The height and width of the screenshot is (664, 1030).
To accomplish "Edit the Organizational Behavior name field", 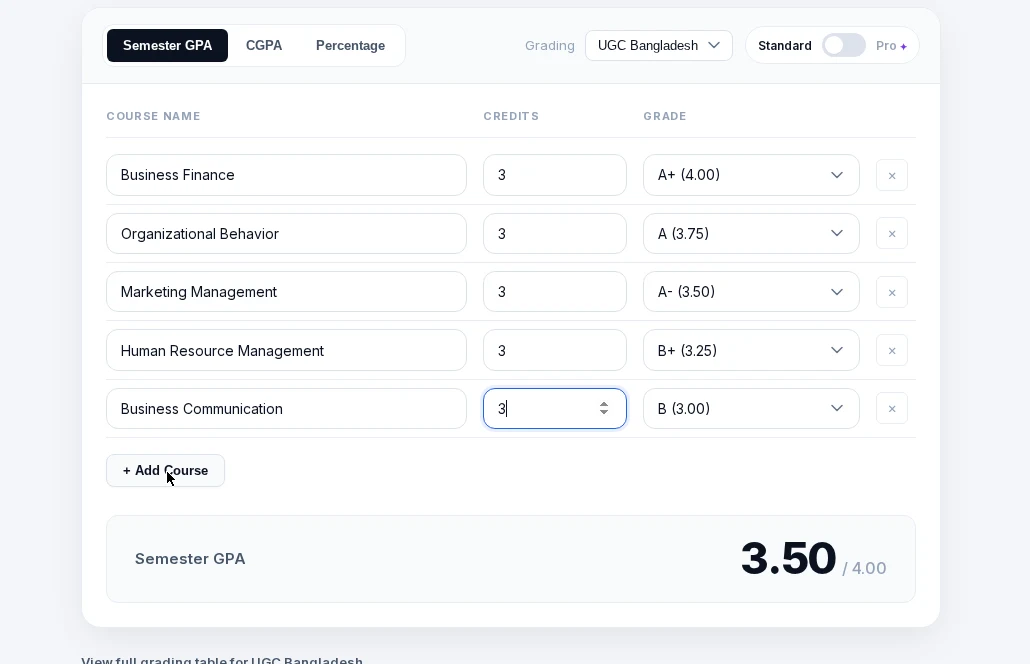I will point(286,234).
